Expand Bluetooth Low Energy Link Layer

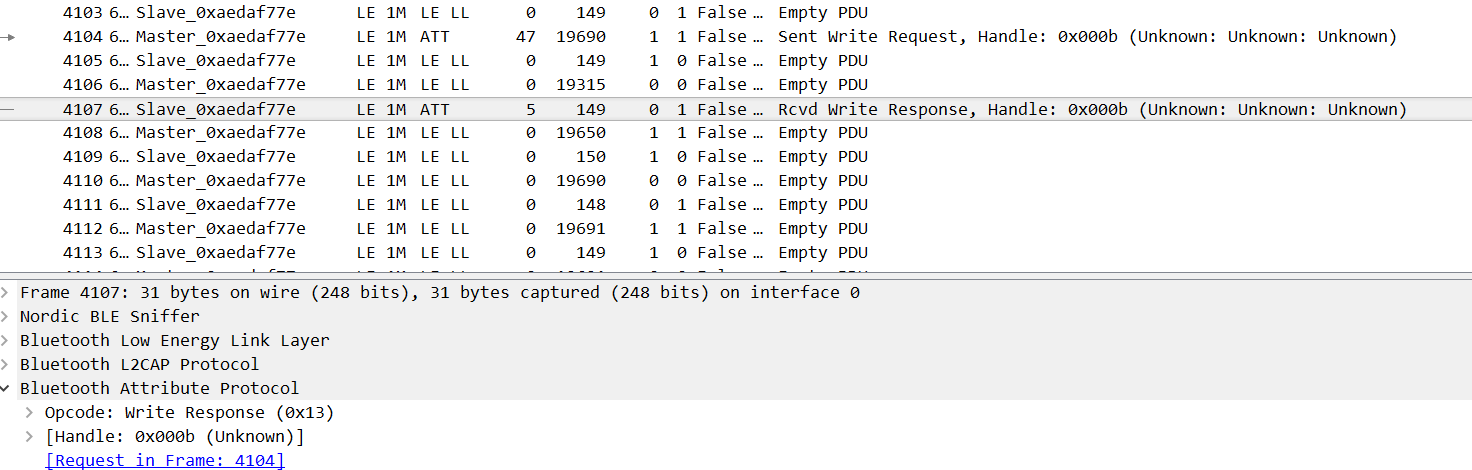click(x=6, y=341)
